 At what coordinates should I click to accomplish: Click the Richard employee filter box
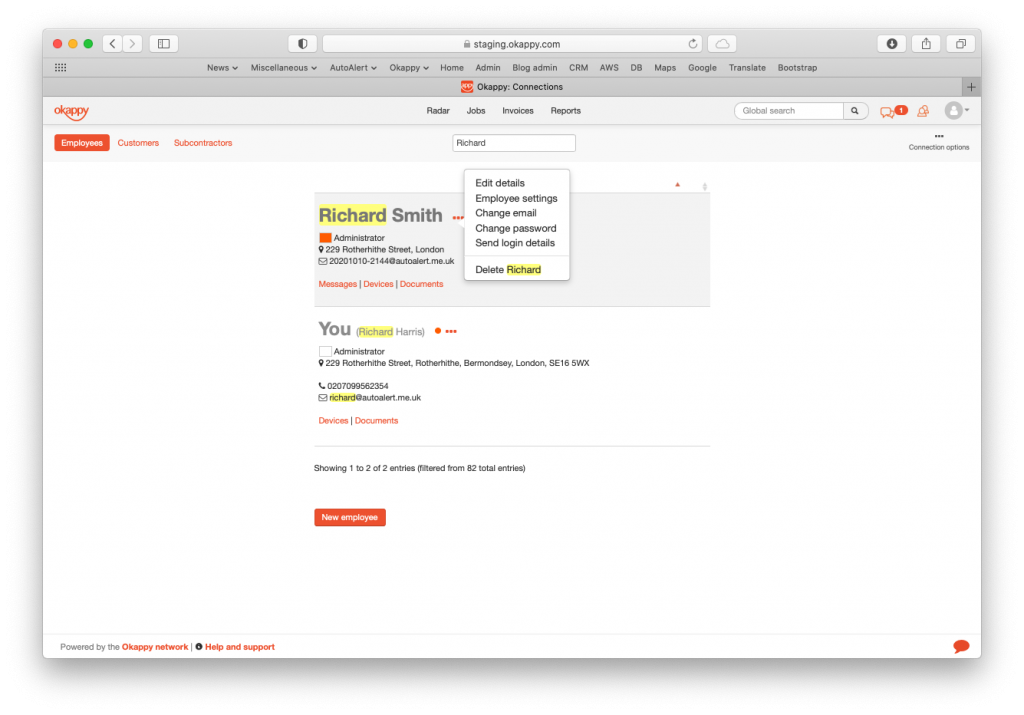[x=513, y=143]
